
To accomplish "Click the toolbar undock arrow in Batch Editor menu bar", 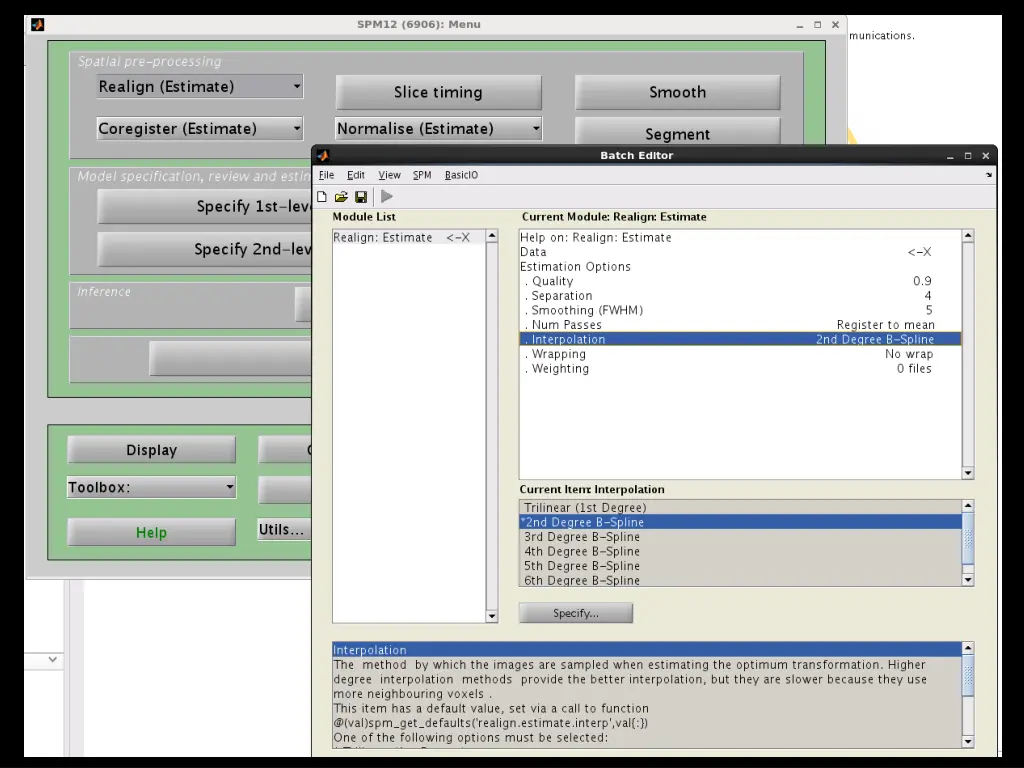I will (989, 175).
